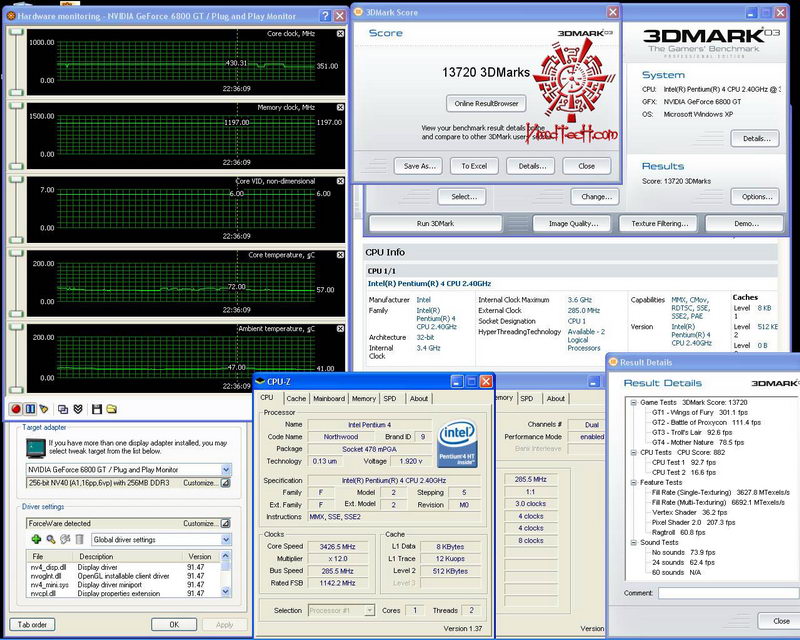Click the trash can icon in Driver settings
Viewport: 800px width, 640px height.
coord(79,539)
